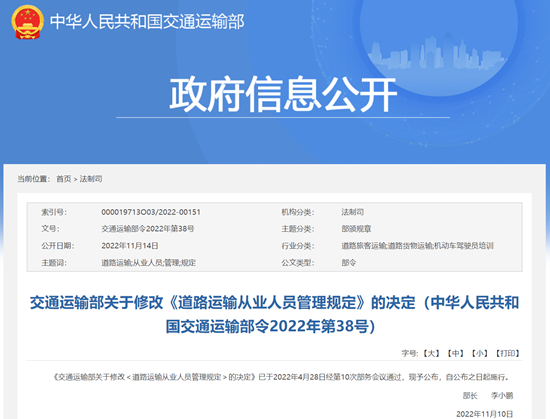Set font size to 【大】
The height and width of the screenshot is (419, 550).
[x=431, y=353]
